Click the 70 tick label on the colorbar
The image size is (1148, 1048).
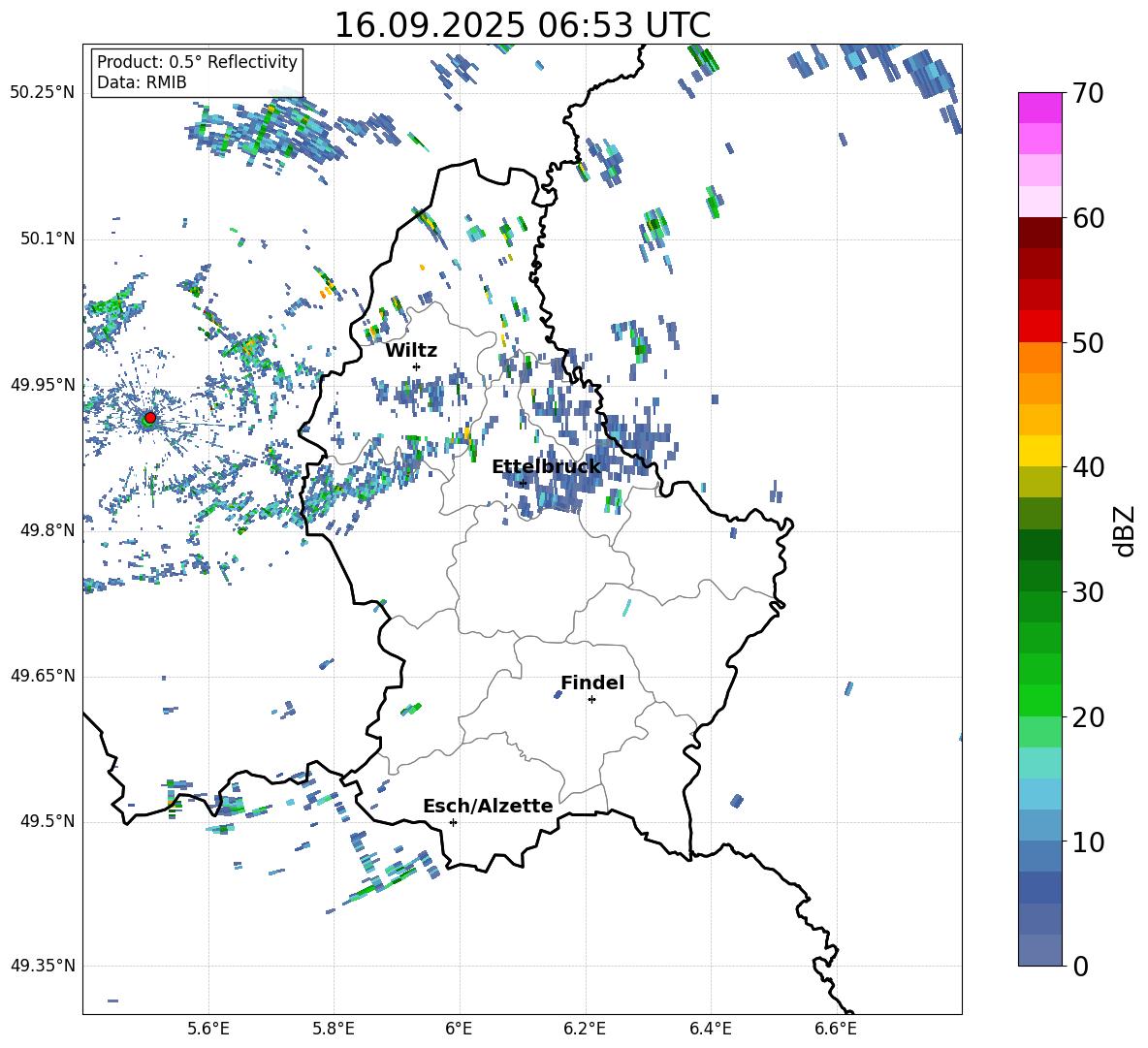tap(1088, 94)
